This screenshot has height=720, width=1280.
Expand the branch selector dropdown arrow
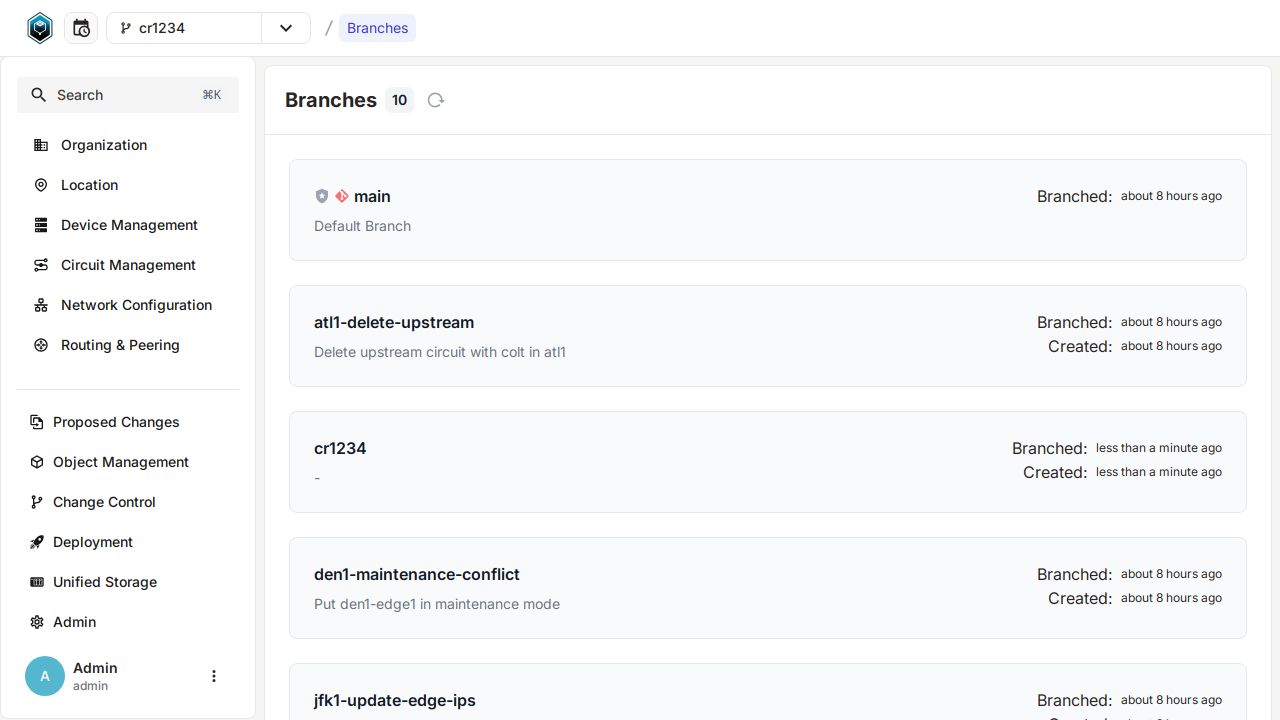point(286,28)
